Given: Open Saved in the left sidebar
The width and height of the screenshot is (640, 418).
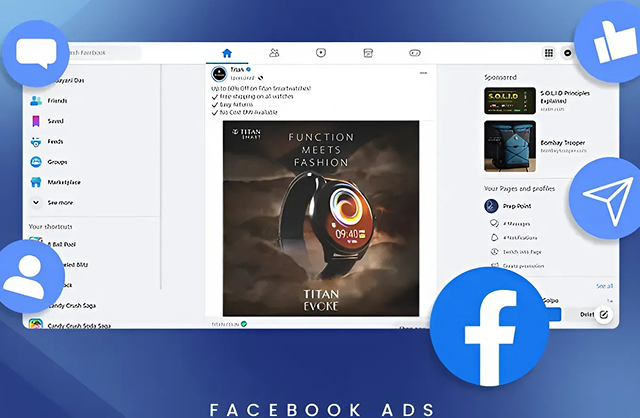Looking at the screenshot, I should (x=47, y=121).
